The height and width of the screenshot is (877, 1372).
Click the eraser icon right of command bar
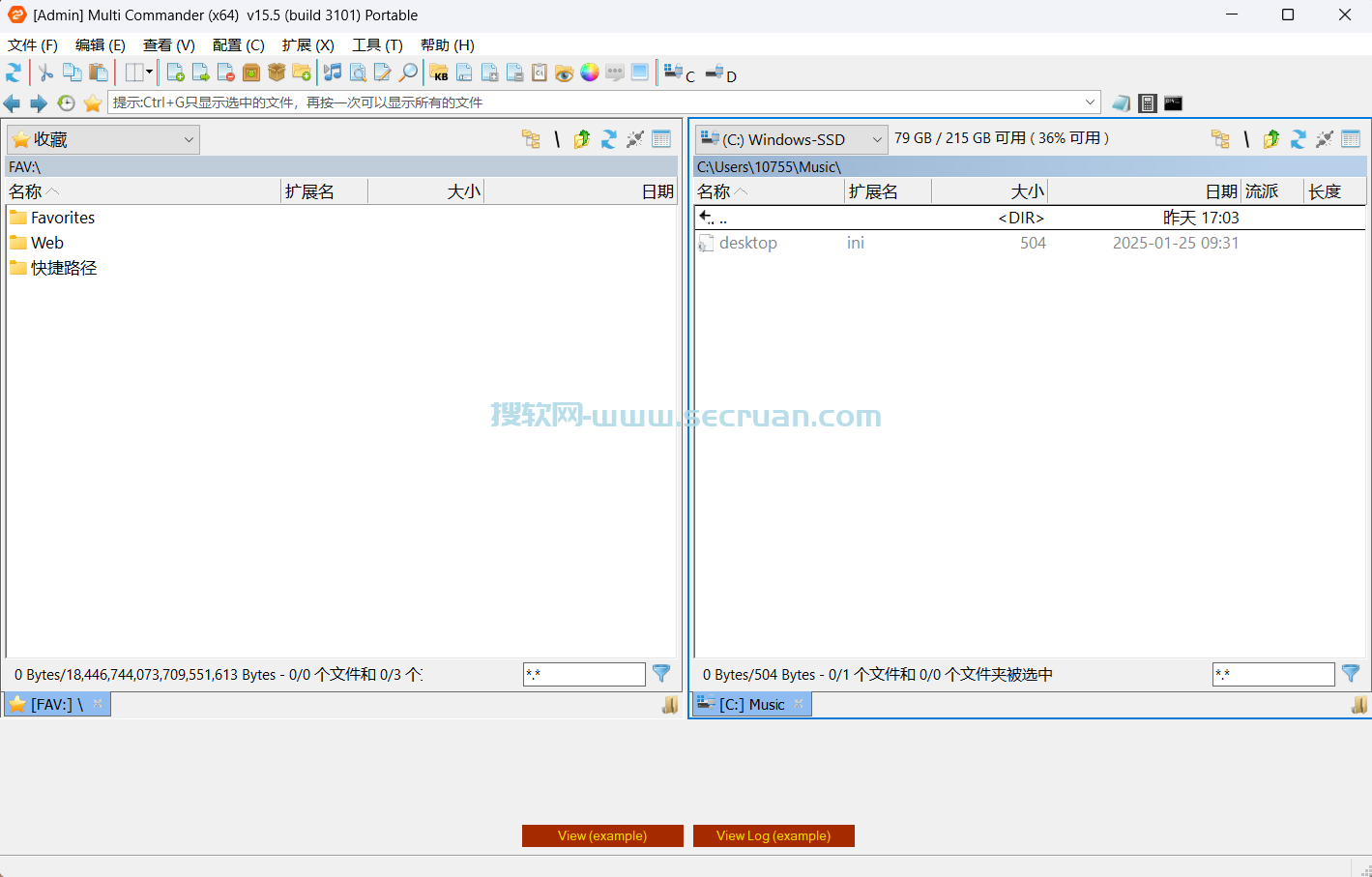(x=1121, y=102)
